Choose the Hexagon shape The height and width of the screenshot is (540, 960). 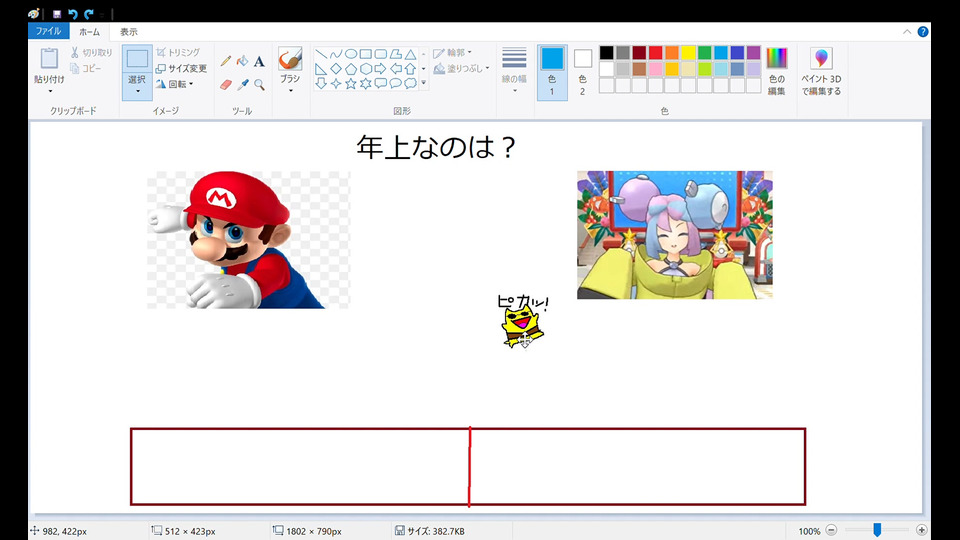click(x=366, y=69)
